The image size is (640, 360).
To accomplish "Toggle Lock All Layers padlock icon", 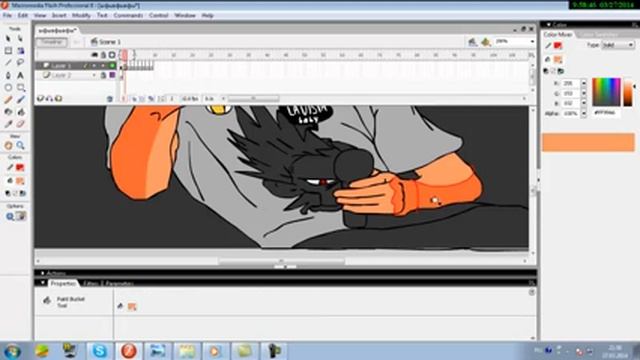I will (x=104, y=55).
